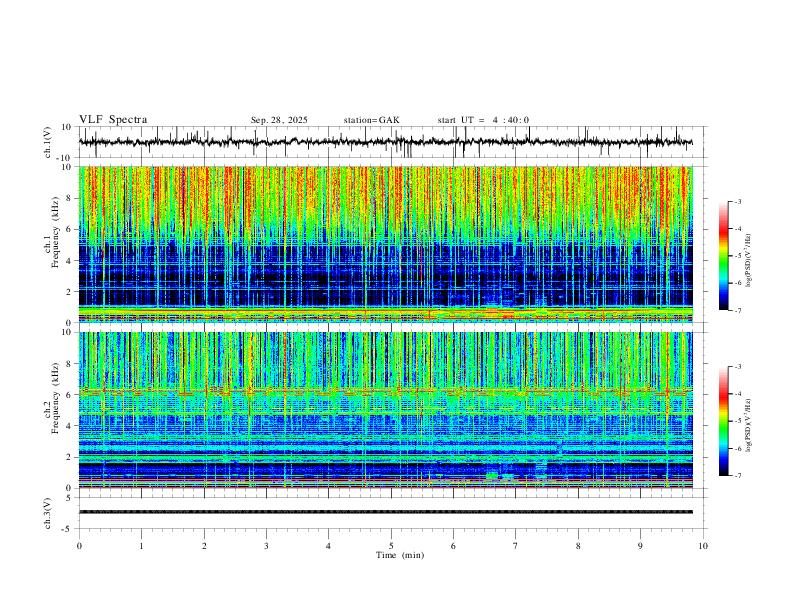Viewport: 792px width, 612px height.
Task: Click time axis tick label '5'
Action: 391,546
